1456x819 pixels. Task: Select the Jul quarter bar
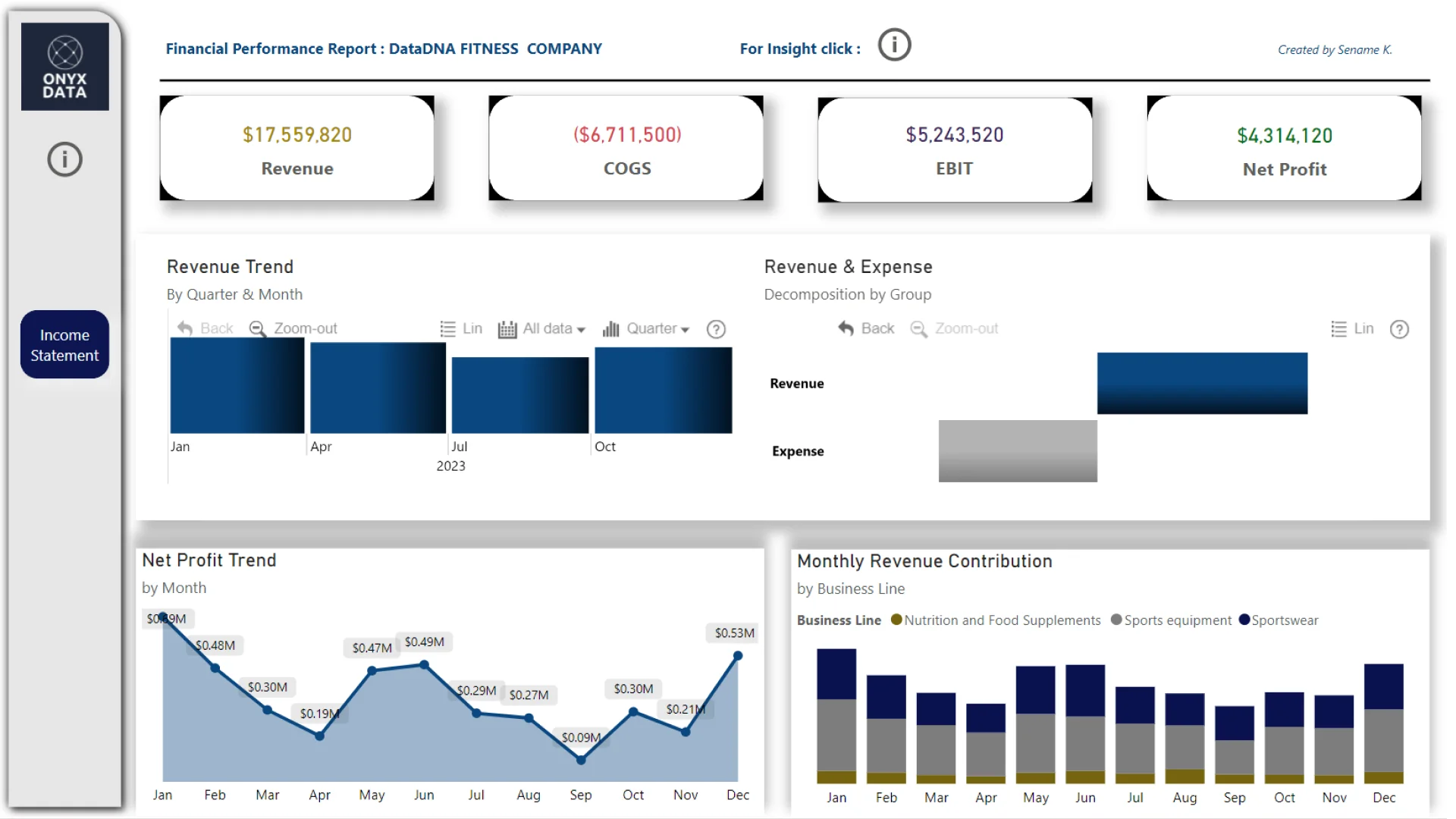tap(520, 395)
